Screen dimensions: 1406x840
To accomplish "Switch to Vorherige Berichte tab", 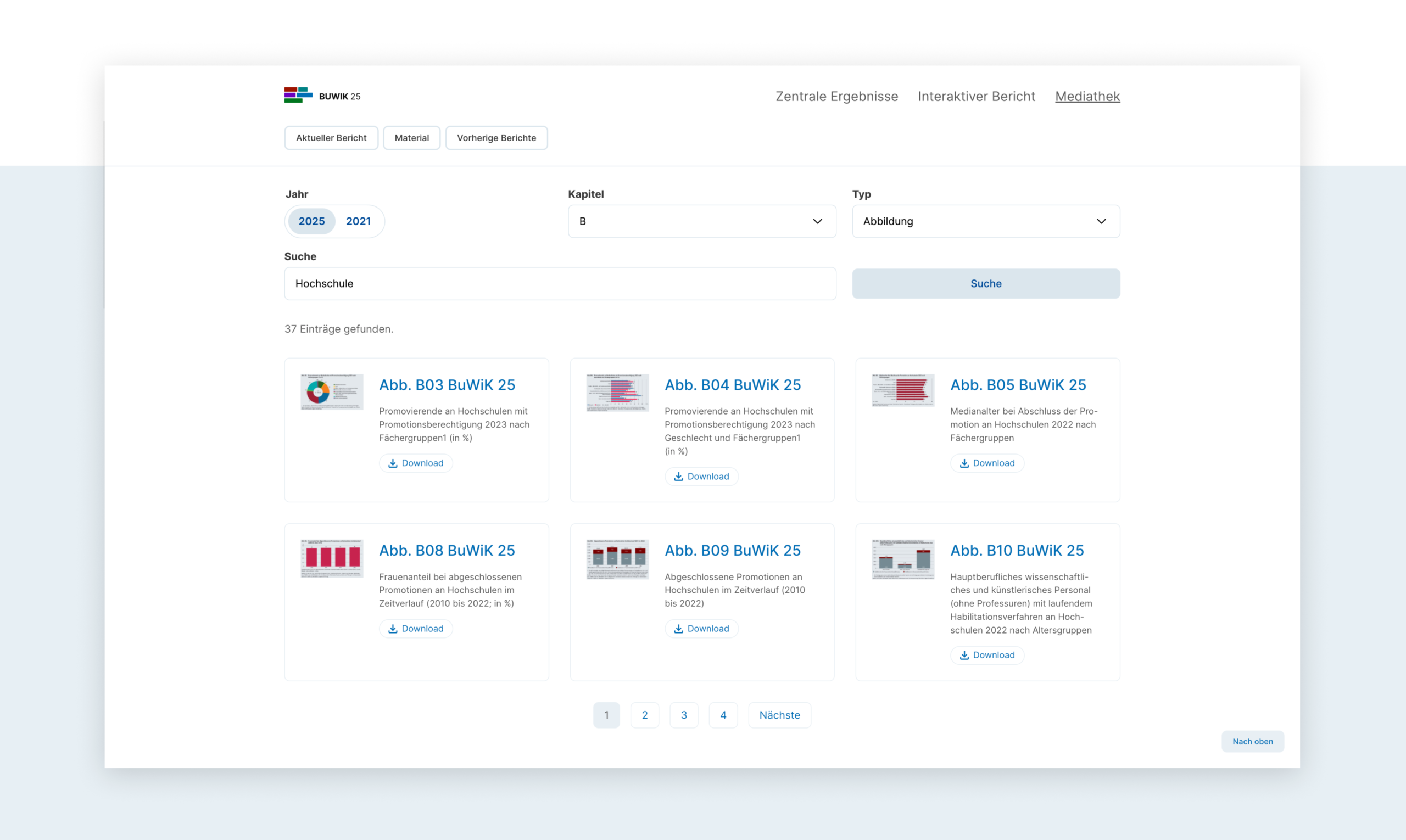I will pos(496,138).
